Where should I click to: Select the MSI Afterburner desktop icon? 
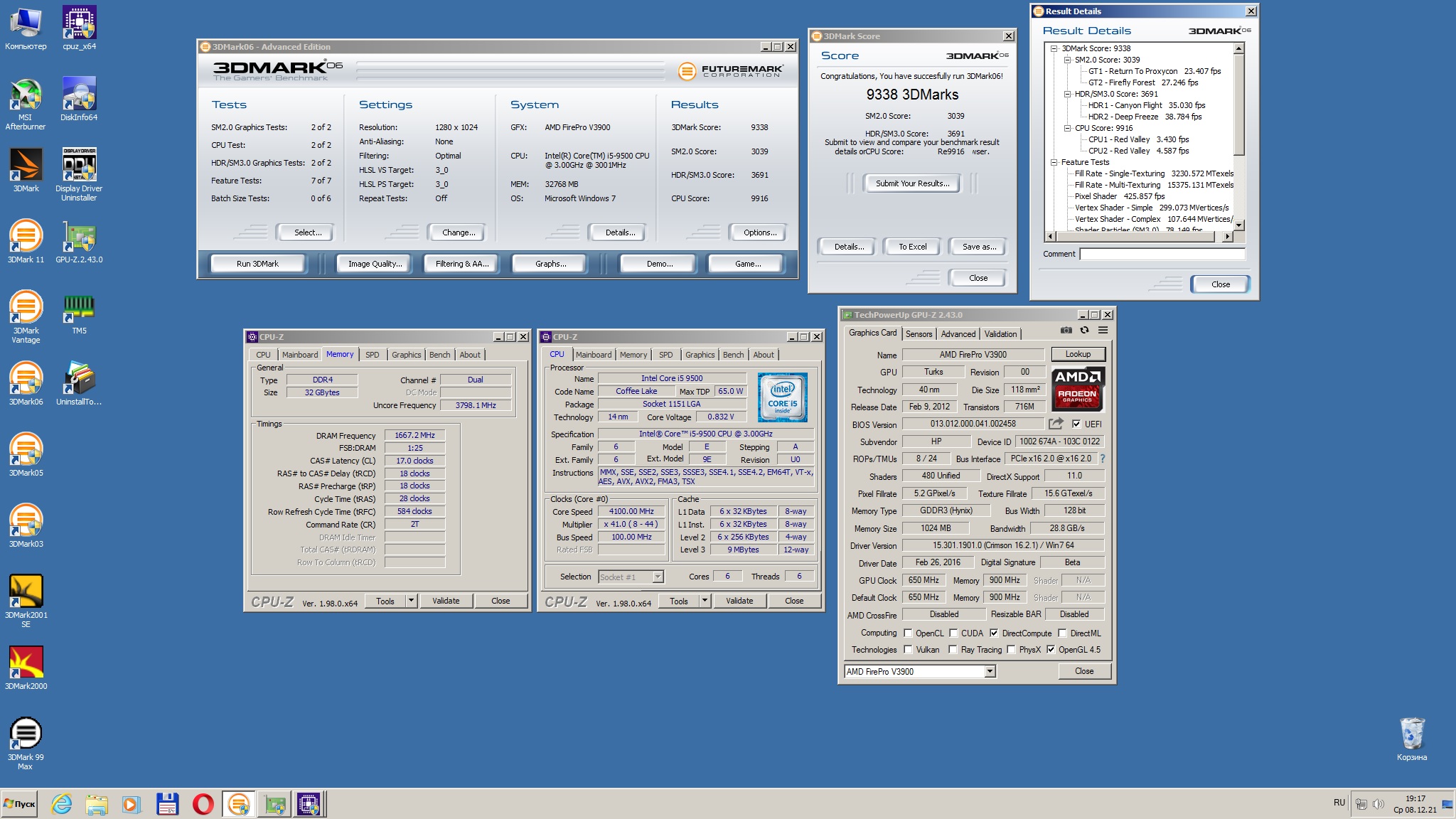coord(26,104)
